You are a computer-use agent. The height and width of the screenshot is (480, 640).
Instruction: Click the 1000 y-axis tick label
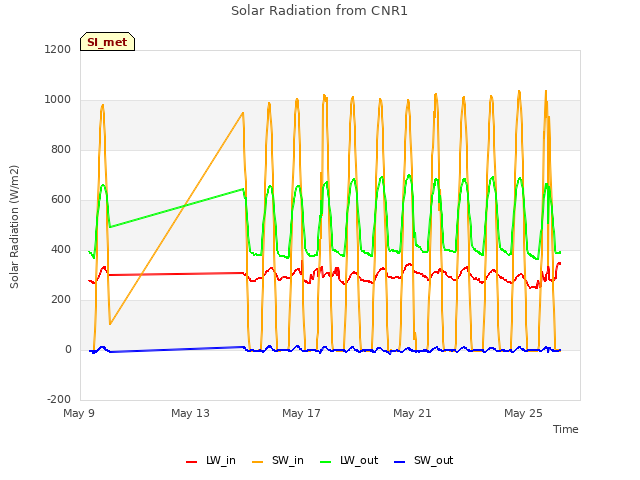(58, 100)
